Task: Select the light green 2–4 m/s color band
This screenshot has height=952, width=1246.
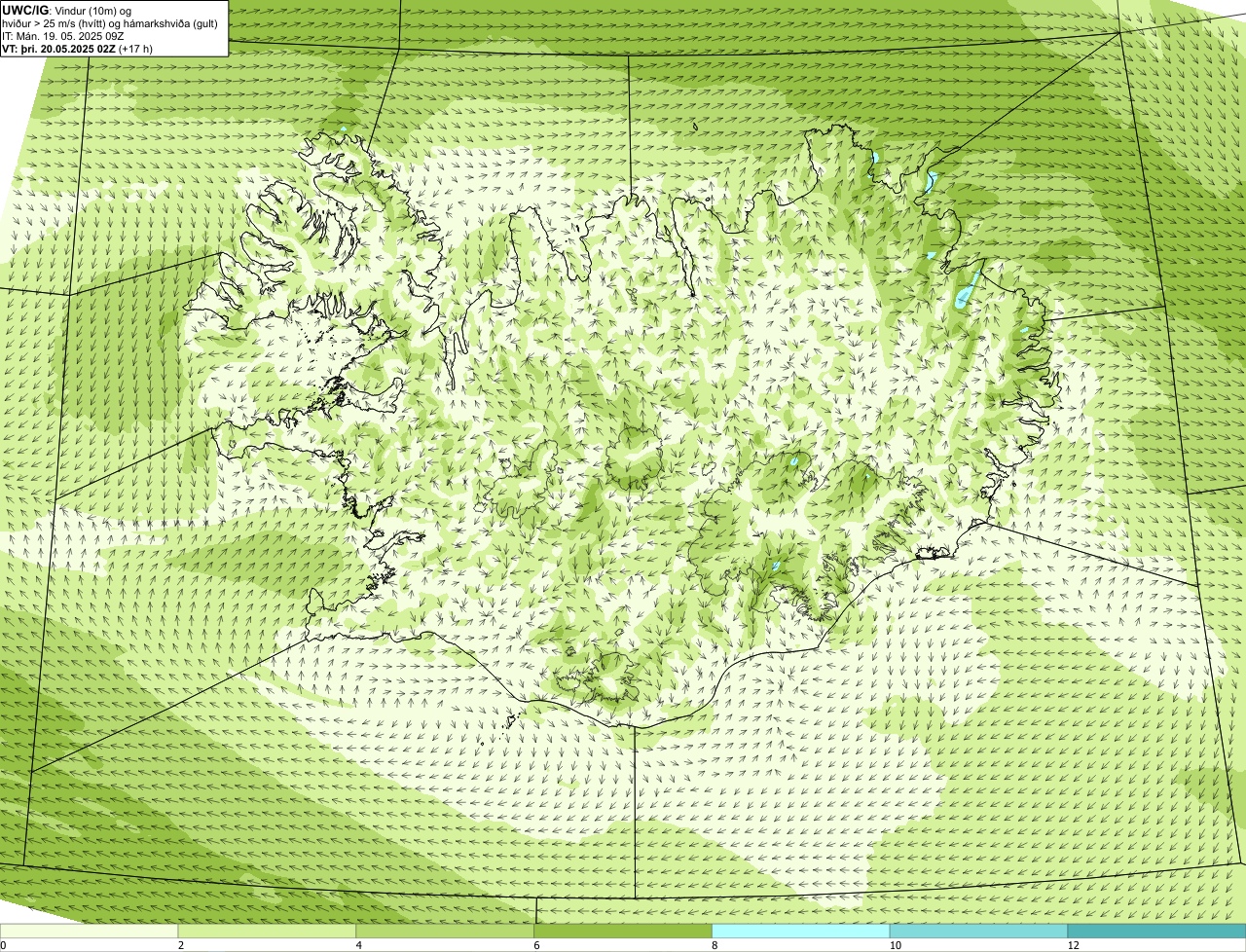Action: tap(268, 931)
